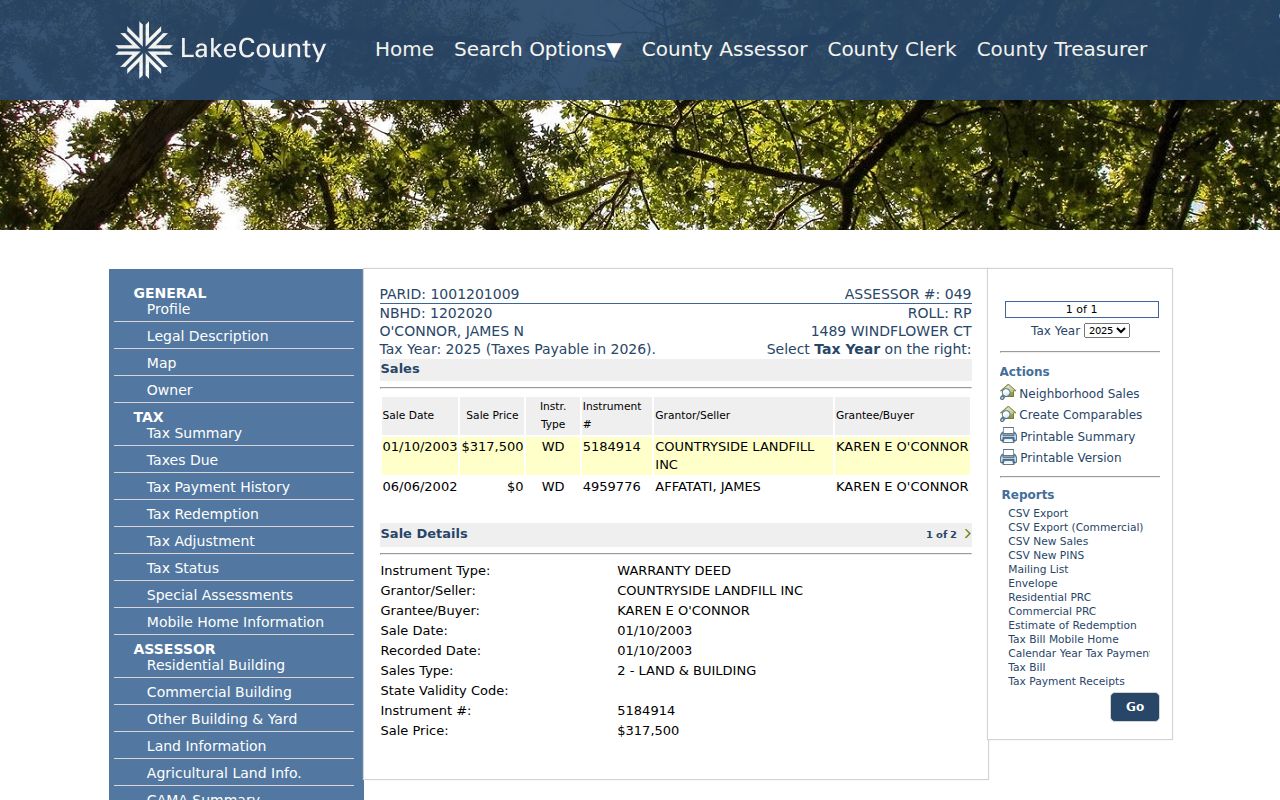Open Residential Building in the sidebar
Viewport: 1280px width, 800px height.
tap(216, 665)
